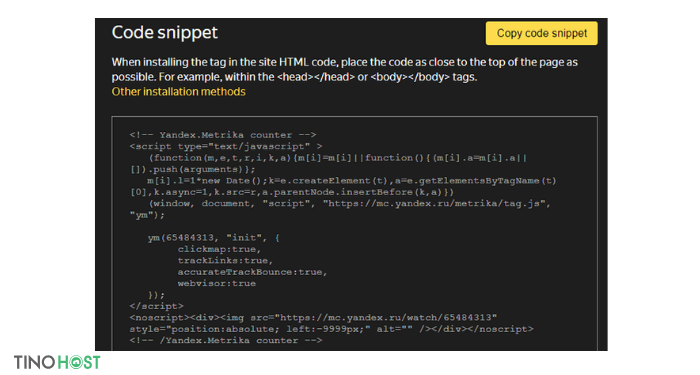The height and width of the screenshot is (375, 700).
Task: Open Other installation methods link
Action: coord(179,92)
